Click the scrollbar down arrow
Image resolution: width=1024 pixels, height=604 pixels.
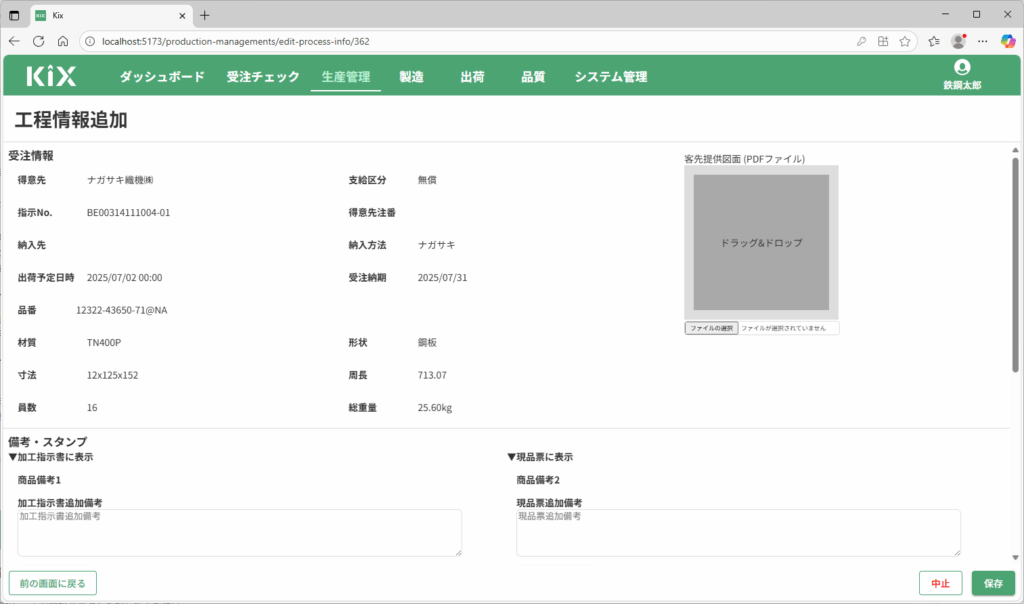[x=1015, y=557]
